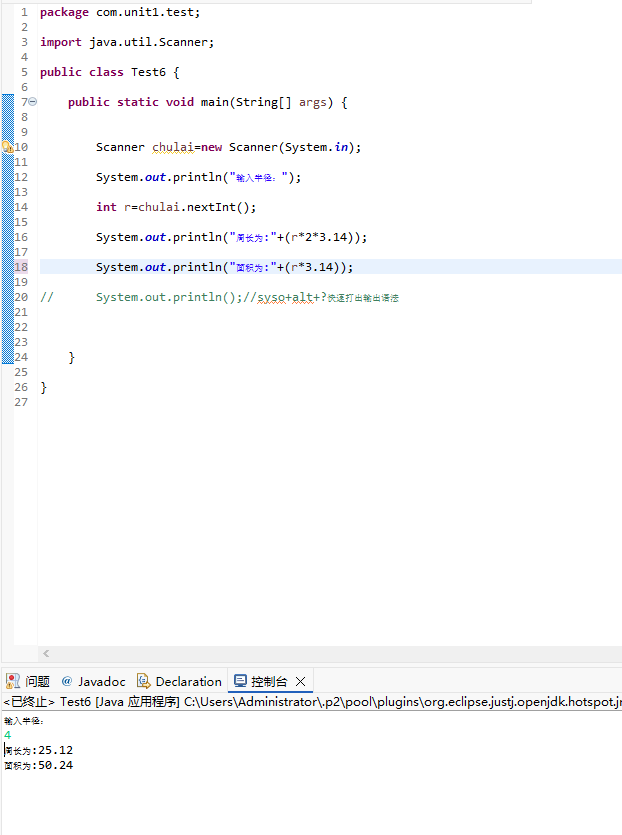Click the console input value 4
The height and width of the screenshot is (835, 622).
click(8, 735)
